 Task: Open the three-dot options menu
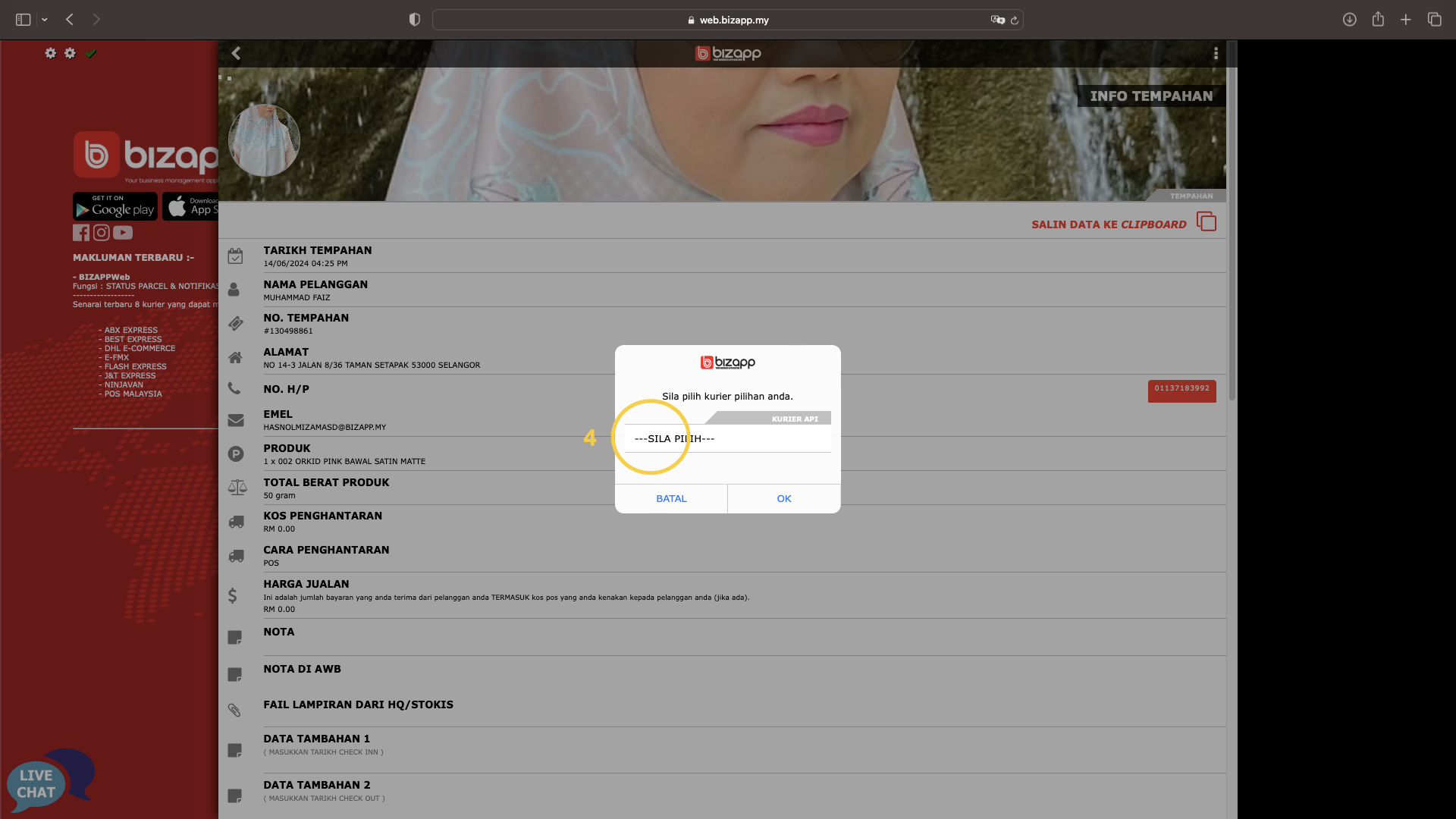click(x=1216, y=53)
